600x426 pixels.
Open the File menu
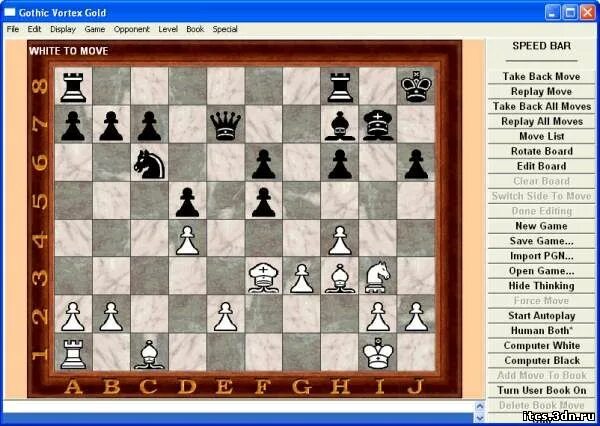[x=13, y=29]
